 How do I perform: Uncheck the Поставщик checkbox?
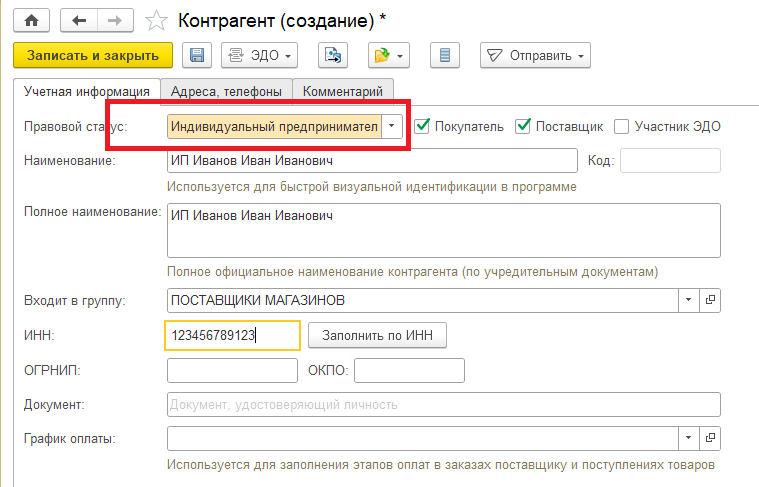click(523, 126)
